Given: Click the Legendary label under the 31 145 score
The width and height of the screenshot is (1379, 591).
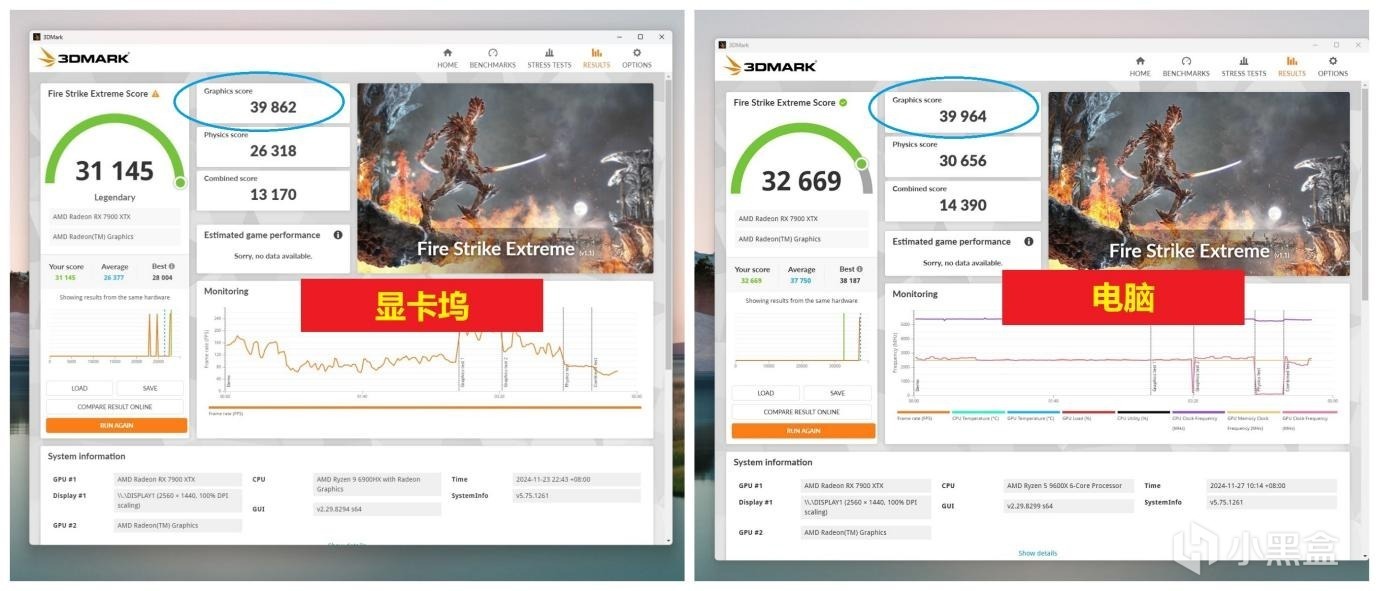Looking at the screenshot, I should click(x=115, y=197).
